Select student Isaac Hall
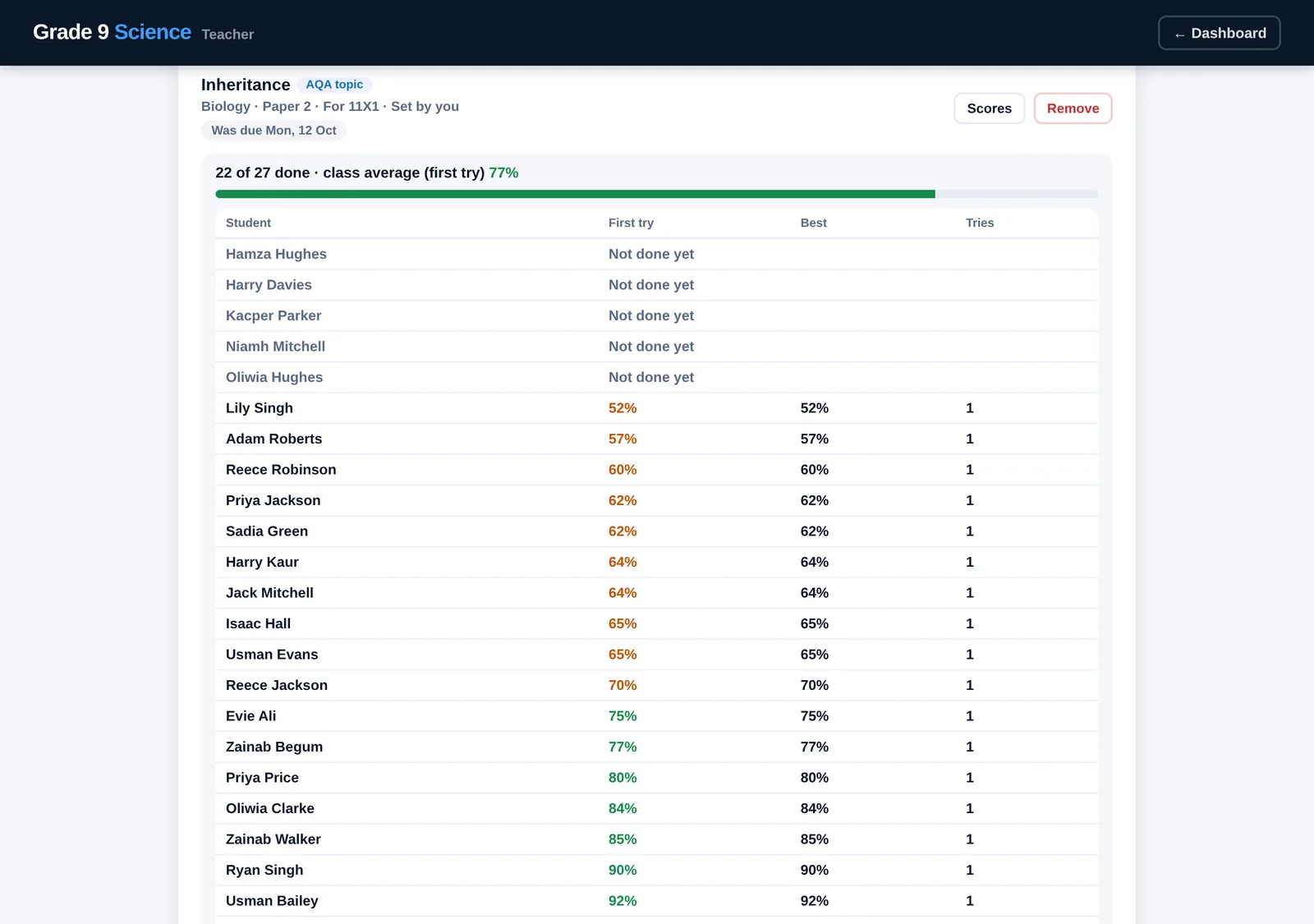This screenshot has height=924, width=1314. pos(258,624)
